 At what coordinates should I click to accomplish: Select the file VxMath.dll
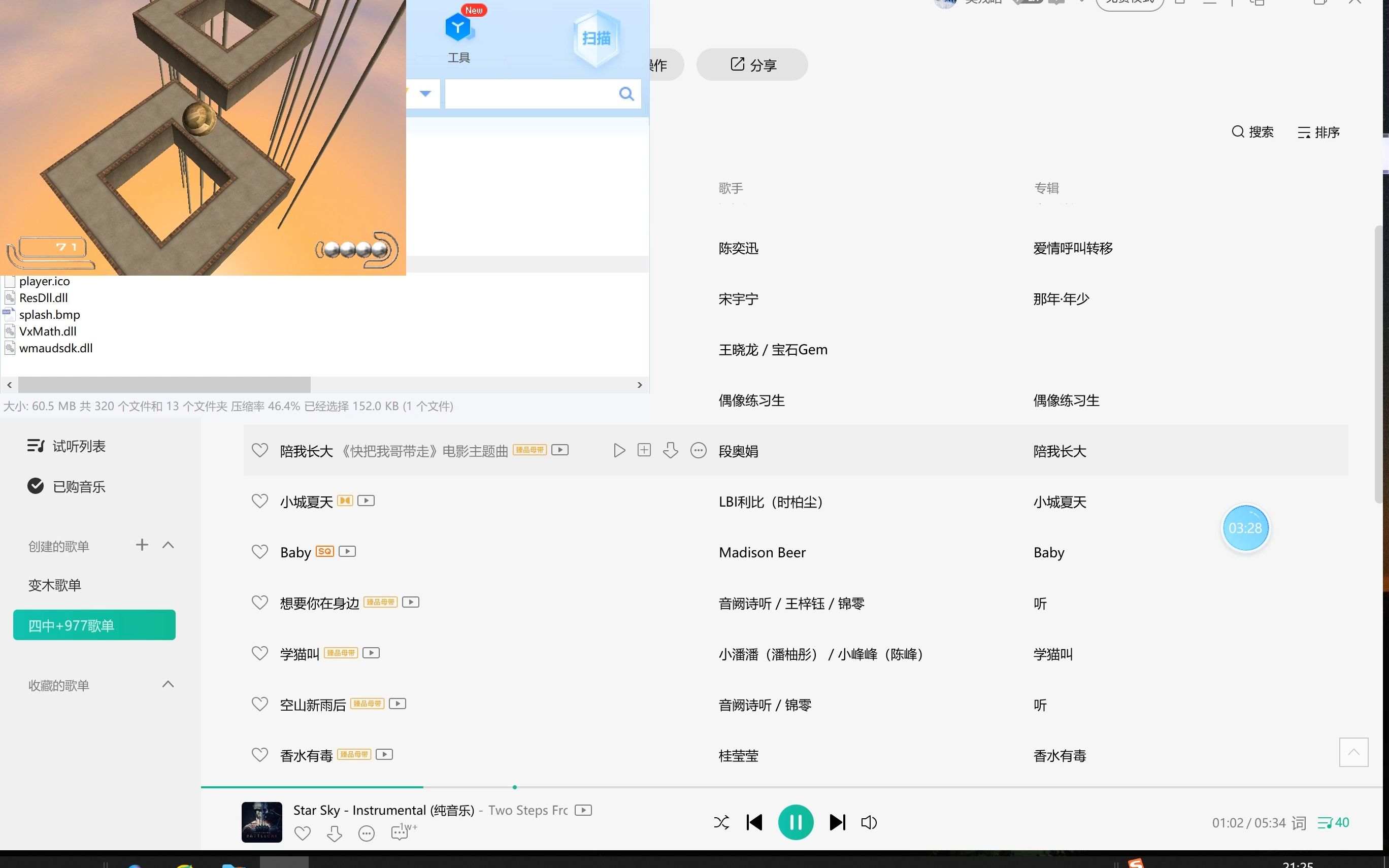pyautogui.click(x=48, y=331)
